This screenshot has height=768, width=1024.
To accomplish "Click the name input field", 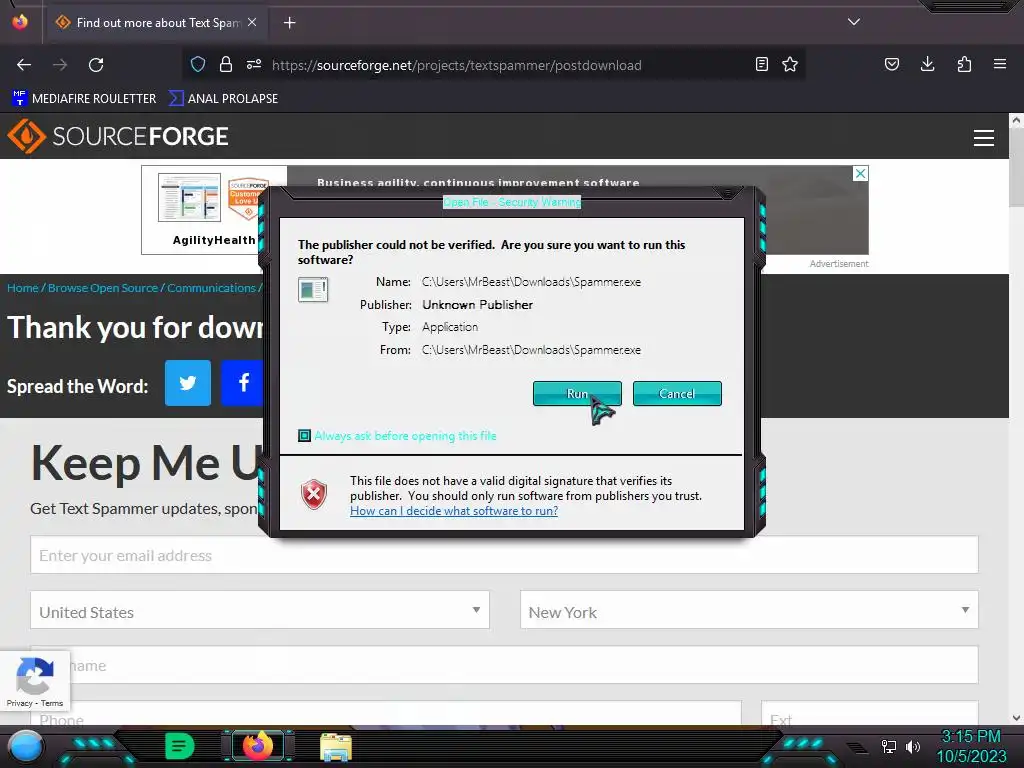I will (504, 665).
